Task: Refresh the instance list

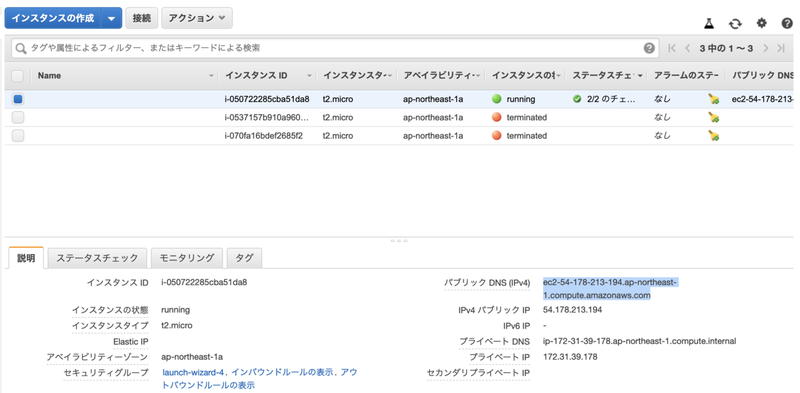Action: pyautogui.click(x=735, y=23)
